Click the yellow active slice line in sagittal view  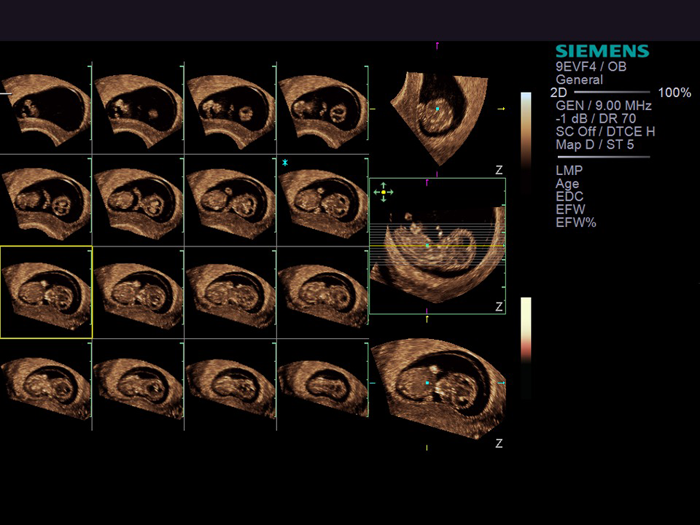coord(438,246)
